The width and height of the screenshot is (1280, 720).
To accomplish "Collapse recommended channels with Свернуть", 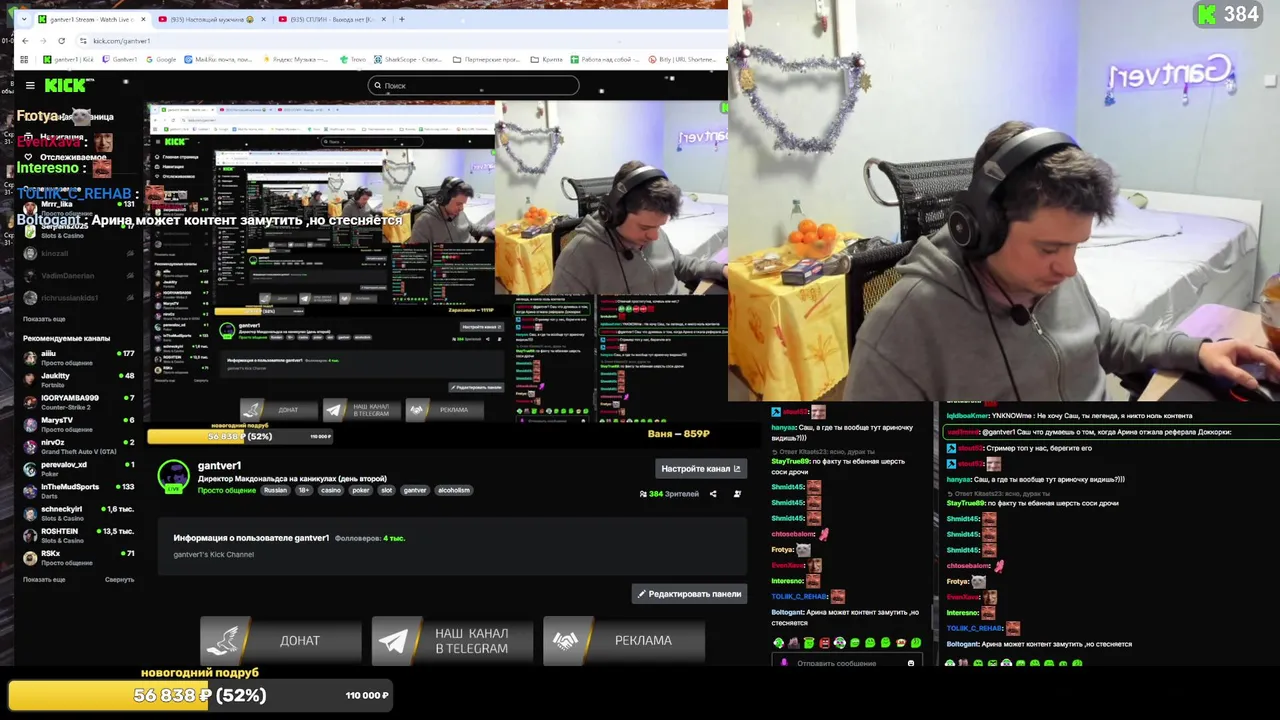I will [x=119, y=580].
